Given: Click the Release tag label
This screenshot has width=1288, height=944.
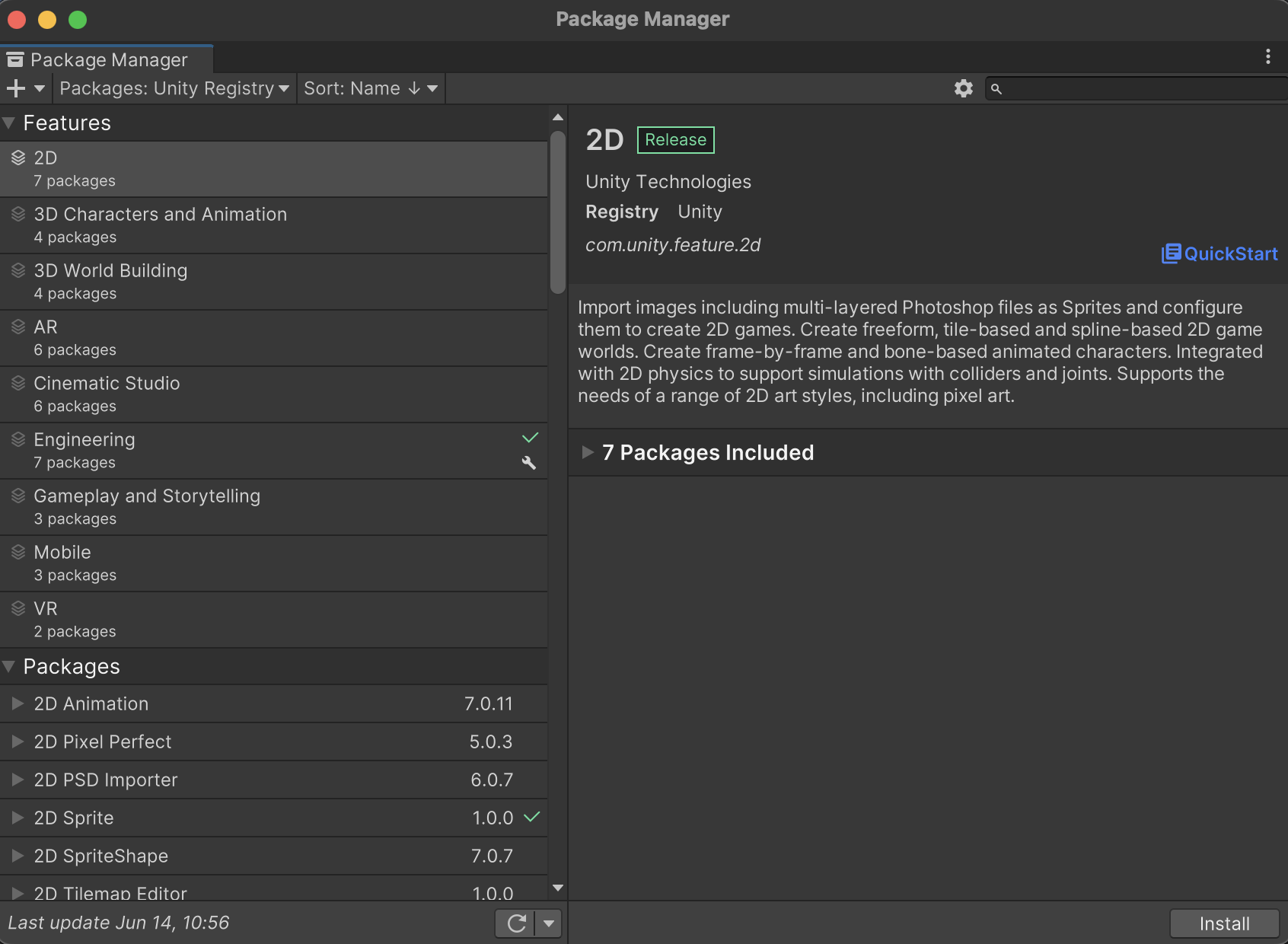Looking at the screenshot, I should (x=675, y=140).
